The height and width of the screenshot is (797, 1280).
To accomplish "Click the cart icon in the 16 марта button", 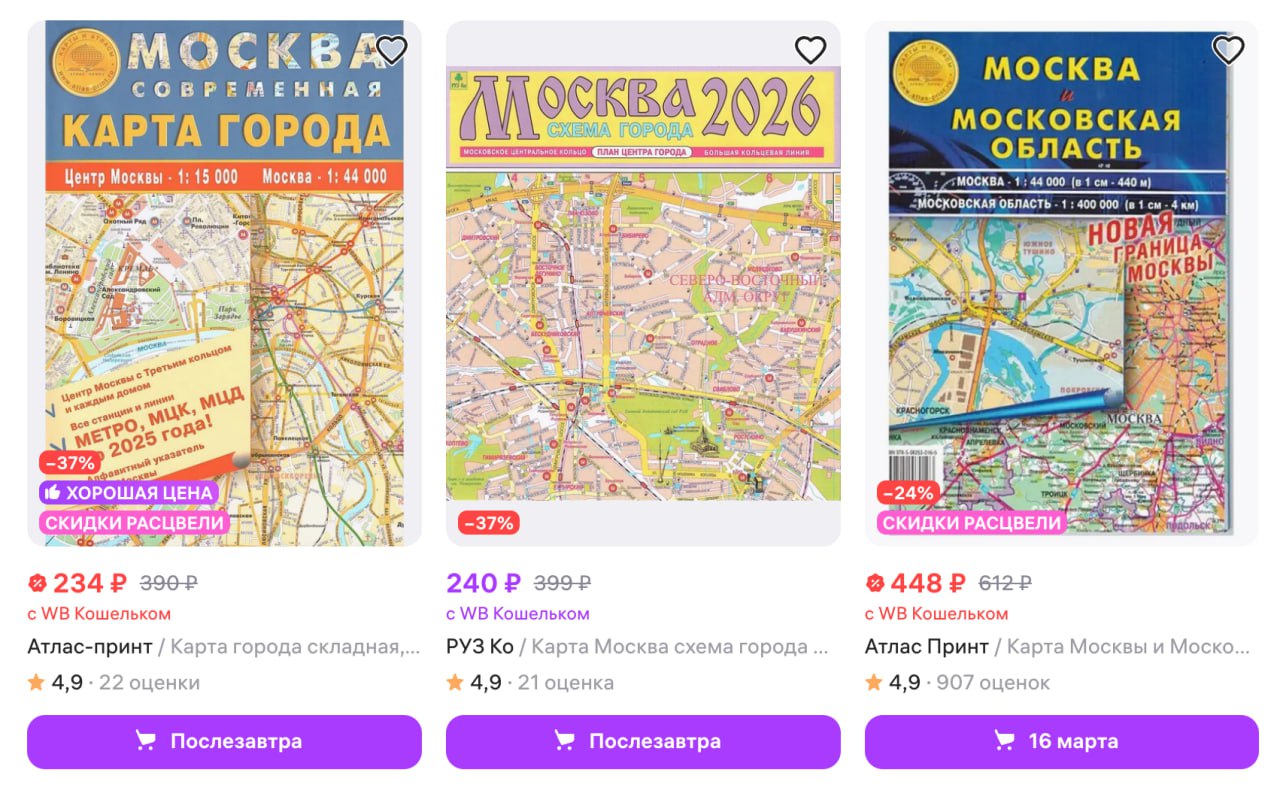I will [x=1004, y=741].
